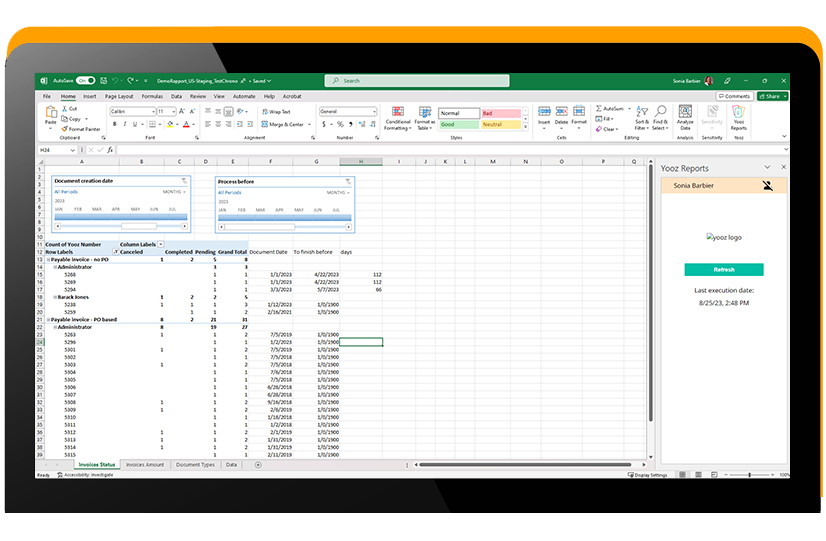This screenshot has height=541, width=826.
Task: Collapse the Barack Jones pivot group
Action: [x=55, y=297]
